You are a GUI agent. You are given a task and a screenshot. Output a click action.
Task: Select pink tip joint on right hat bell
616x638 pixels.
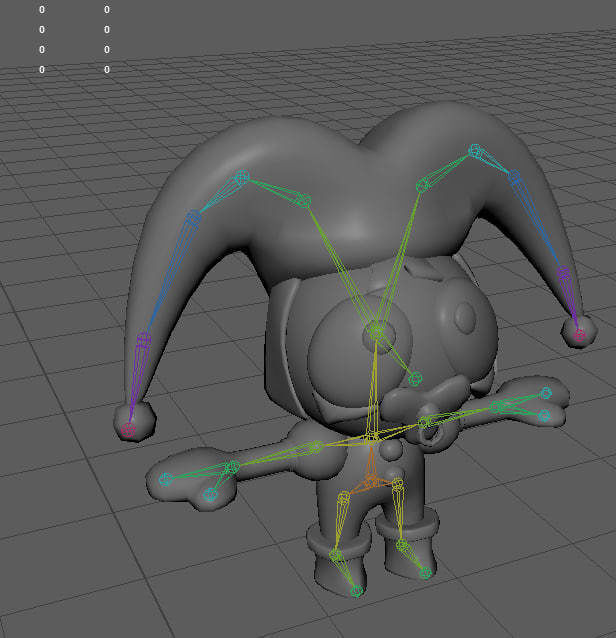(579, 335)
